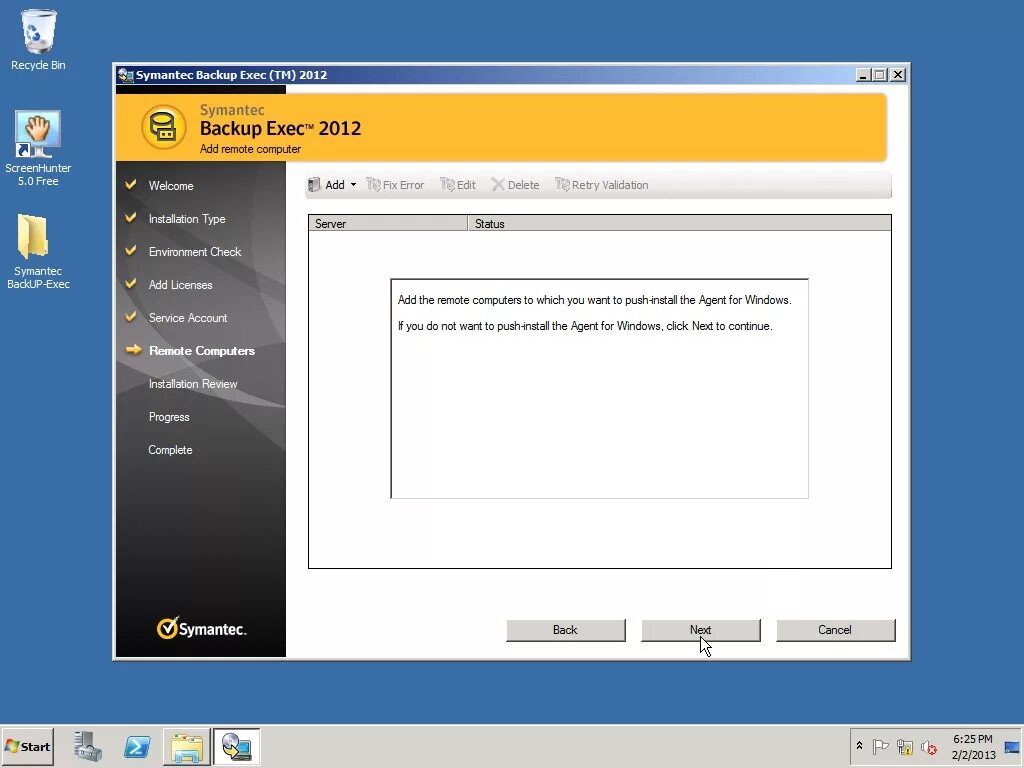Click the Fix Error toolbar button

pyautogui.click(x=395, y=185)
